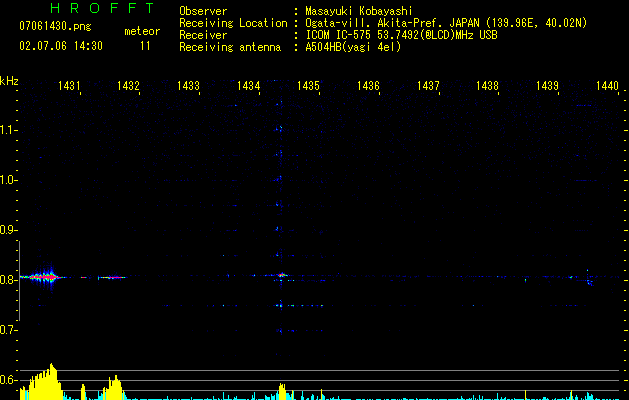Image resolution: width=629 pixels, height=400 pixels.
Task: Click the 0.8 kHz frequency label
Action: [x=8, y=280]
